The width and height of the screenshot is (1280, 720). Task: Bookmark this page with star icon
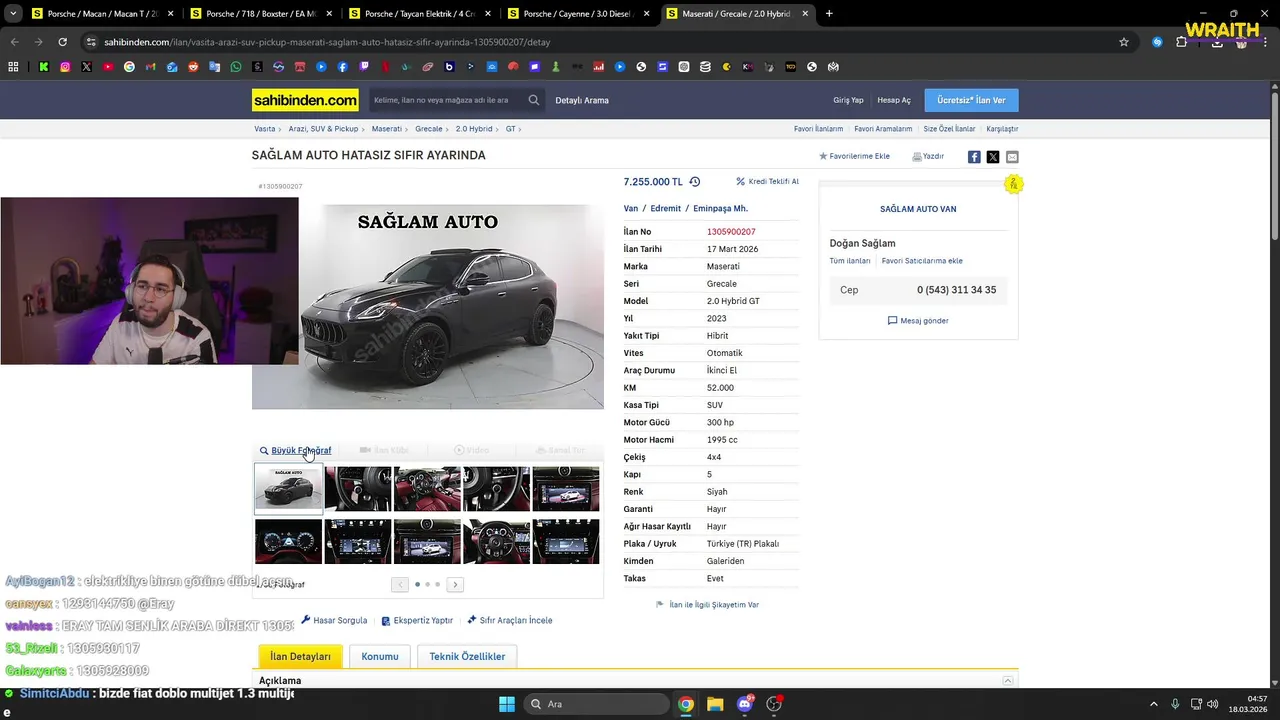point(1124,42)
